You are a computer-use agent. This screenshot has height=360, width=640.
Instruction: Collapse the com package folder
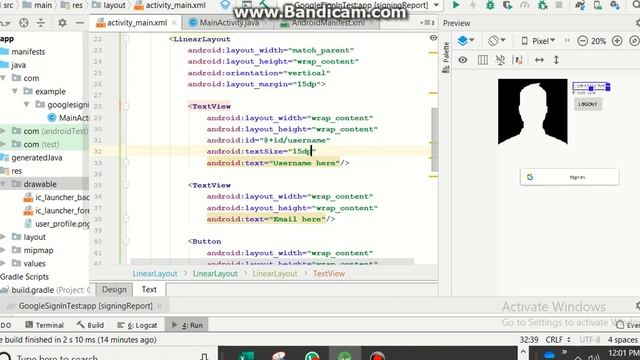pos(4,78)
